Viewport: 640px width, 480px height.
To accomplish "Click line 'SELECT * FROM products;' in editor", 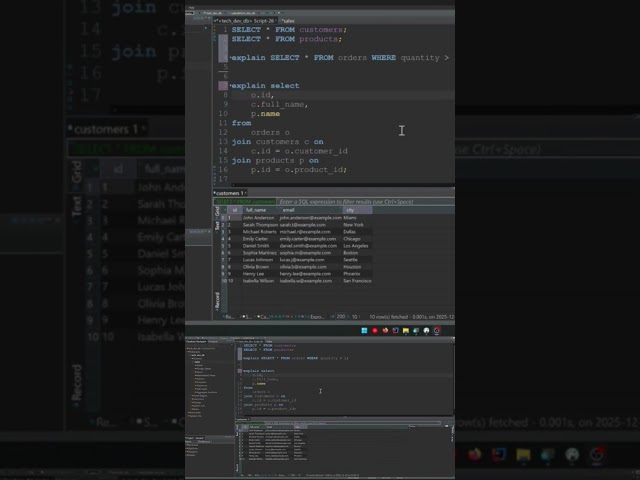I will pyautogui.click(x=287, y=39).
